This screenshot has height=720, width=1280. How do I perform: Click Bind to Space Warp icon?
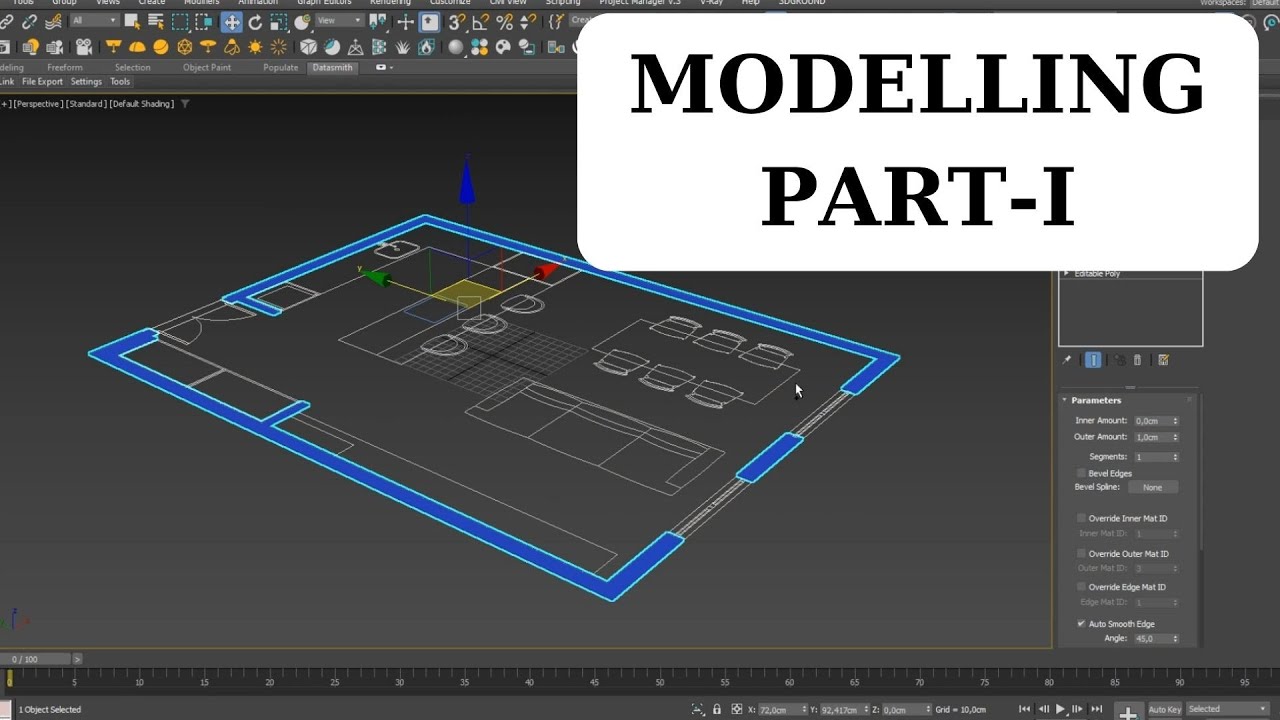(x=53, y=21)
